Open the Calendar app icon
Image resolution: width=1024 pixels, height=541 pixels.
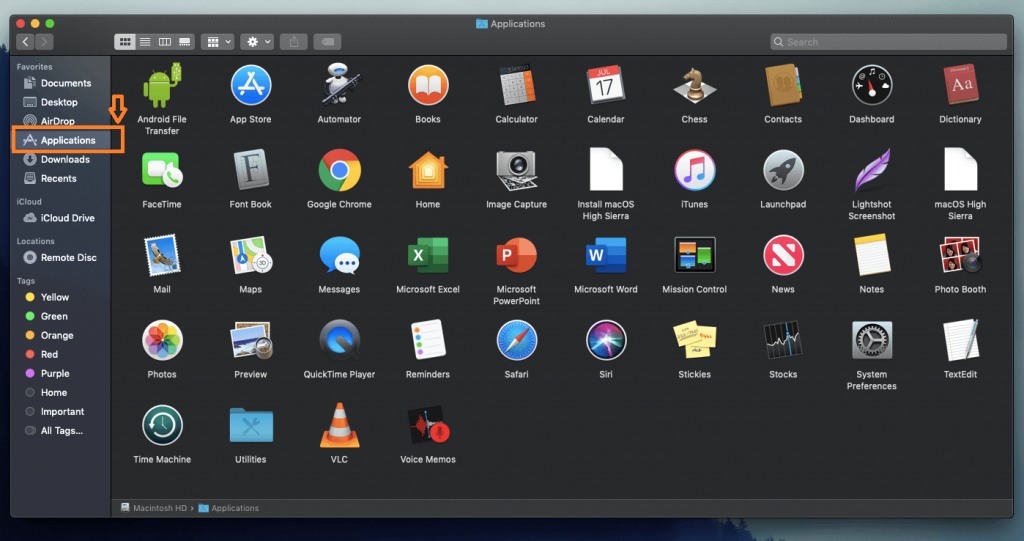[x=605, y=86]
